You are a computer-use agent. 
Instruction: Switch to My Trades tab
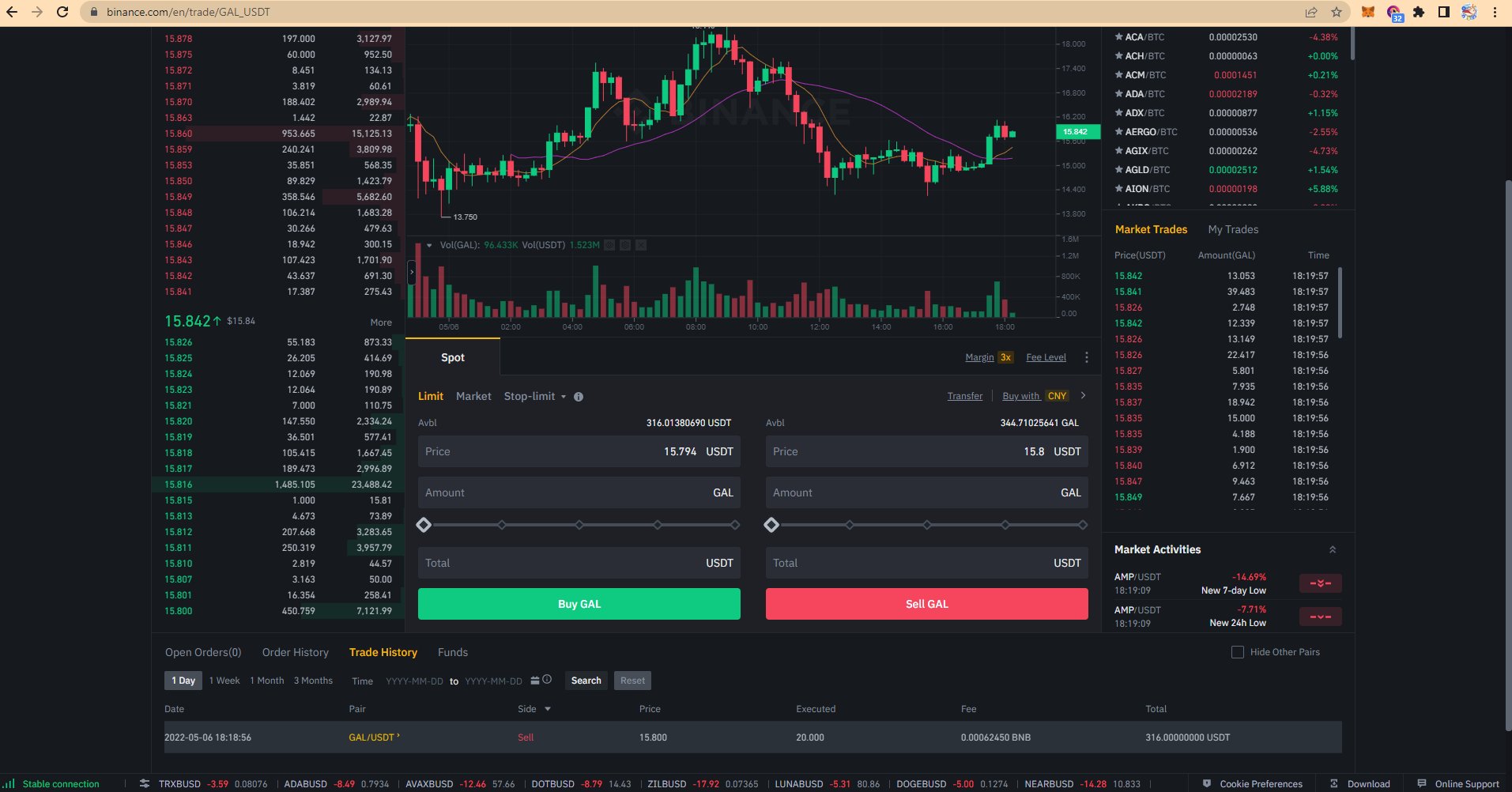click(x=1233, y=229)
